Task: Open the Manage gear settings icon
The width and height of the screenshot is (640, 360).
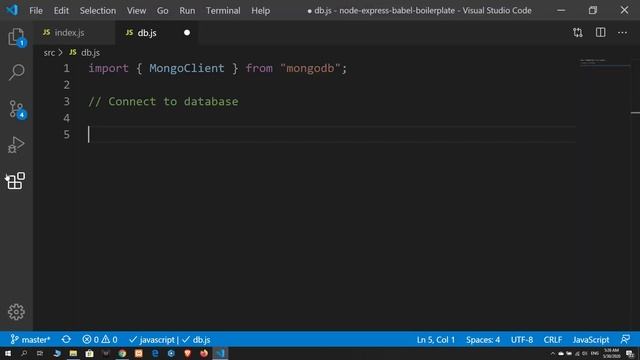Action: 16,312
